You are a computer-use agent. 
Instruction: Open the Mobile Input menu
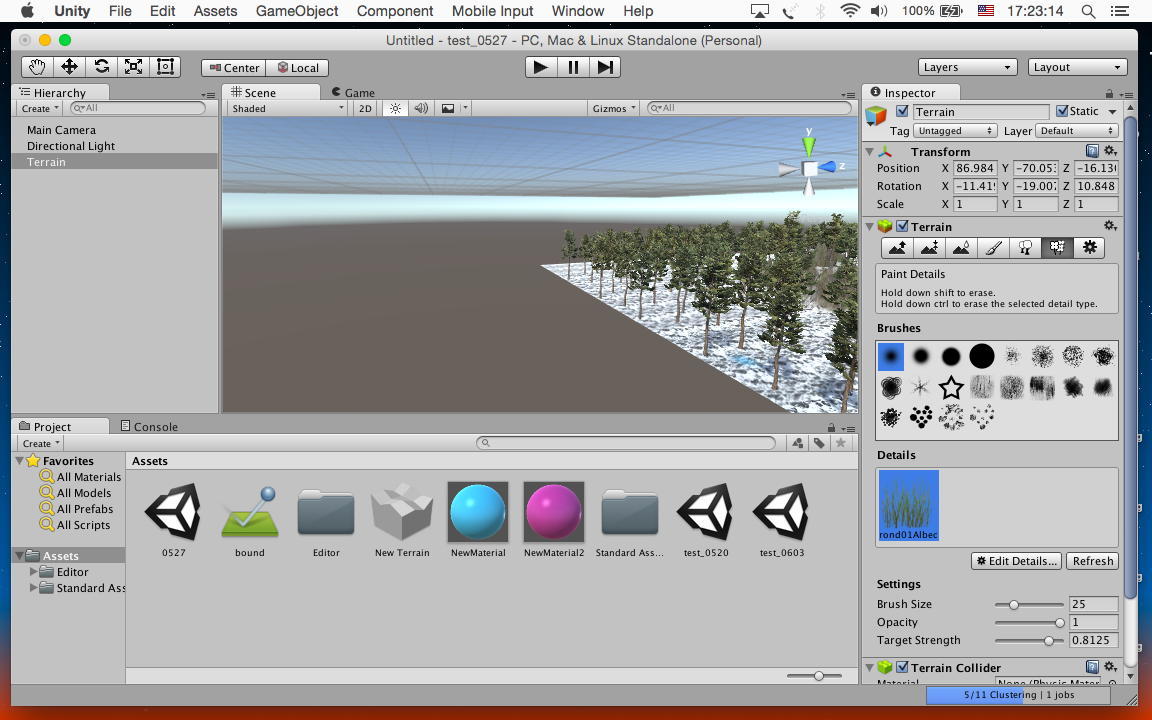(492, 11)
